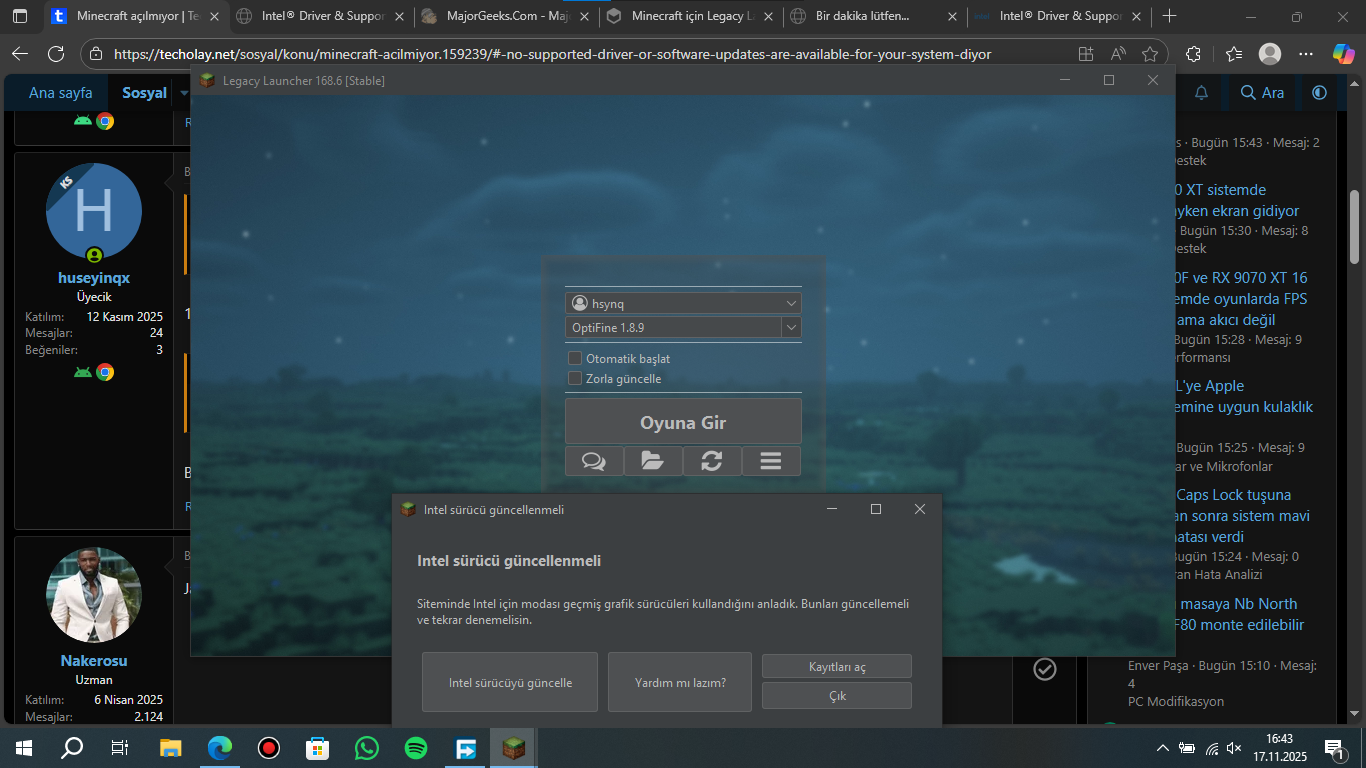Show hidden system tray icons chevron
The width and height of the screenshot is (1366, 768).
[1162, 748]
